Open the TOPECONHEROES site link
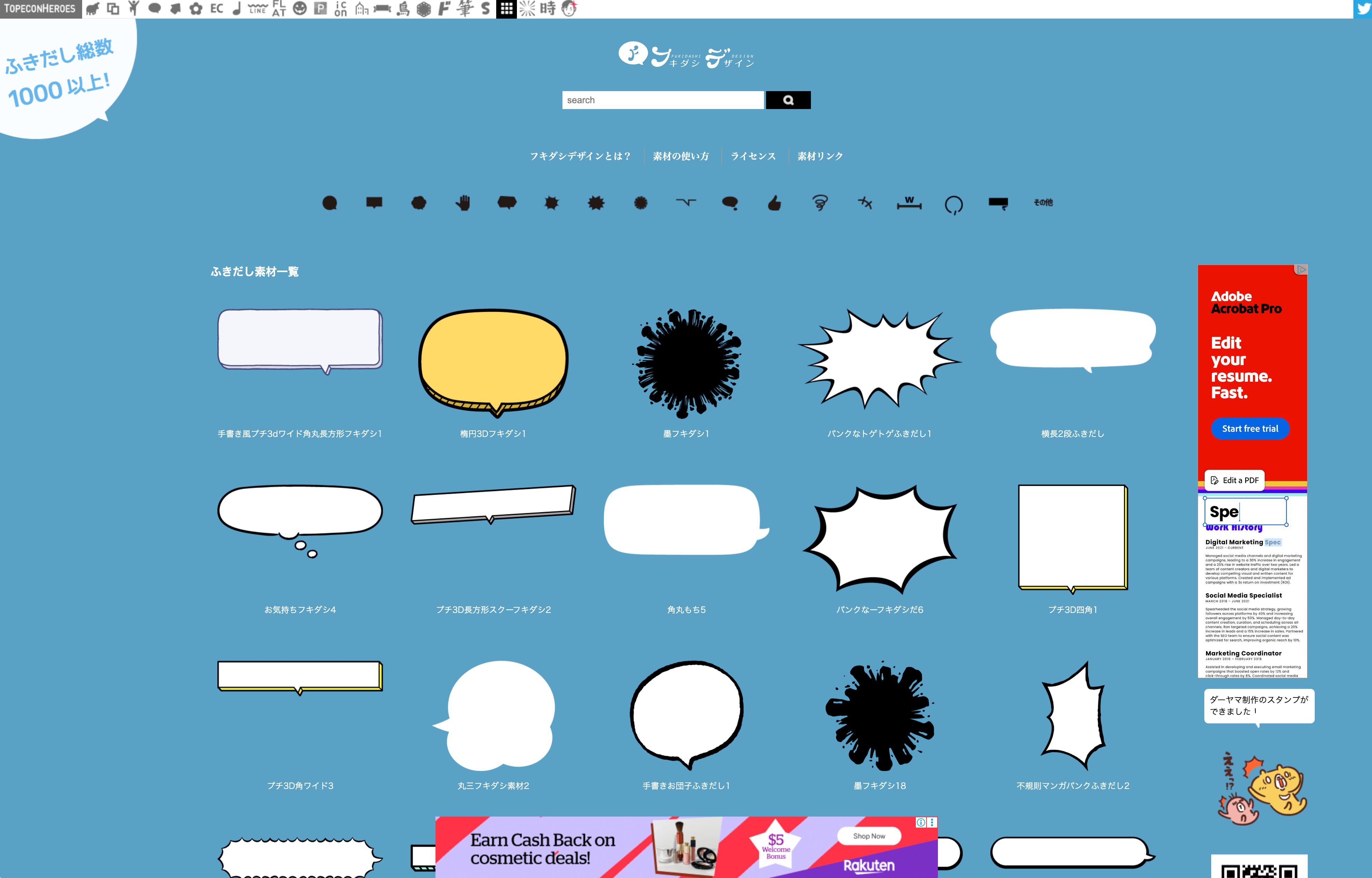The image size is (1372, 878). click(x=40, y=9)
